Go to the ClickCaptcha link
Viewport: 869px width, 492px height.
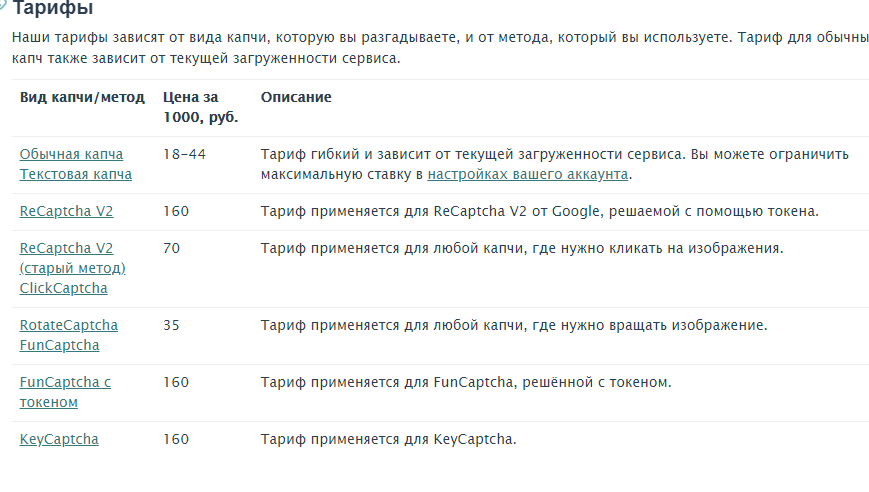pyautogui.click(x=64, y=288)
